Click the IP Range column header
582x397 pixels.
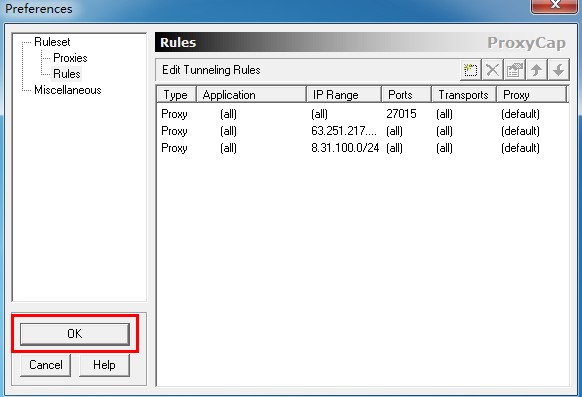(x=344, y=95)
